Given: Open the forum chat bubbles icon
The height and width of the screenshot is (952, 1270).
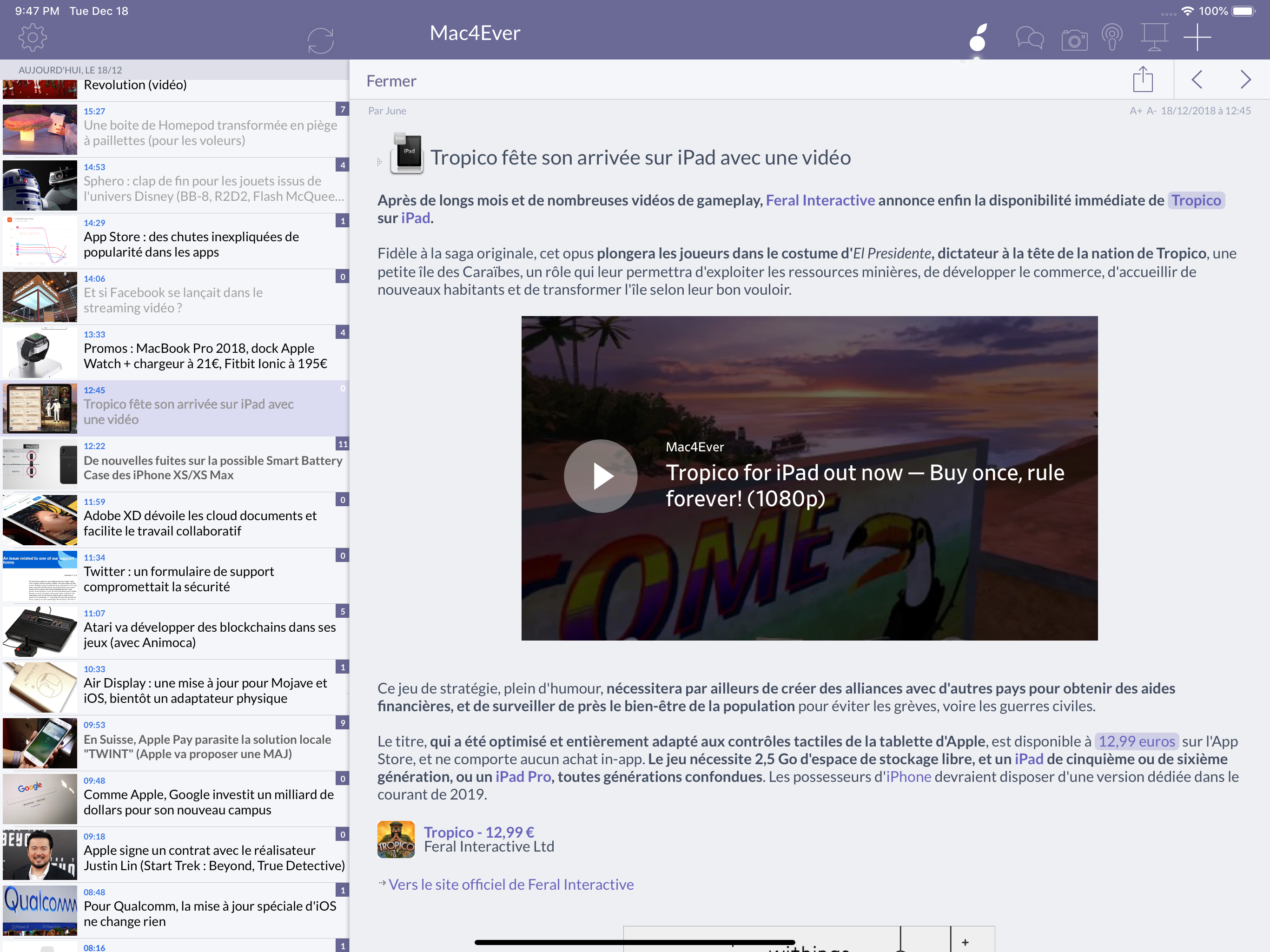Looking at the screenshot, I should pyautogui.click(x=1030, y=39).
